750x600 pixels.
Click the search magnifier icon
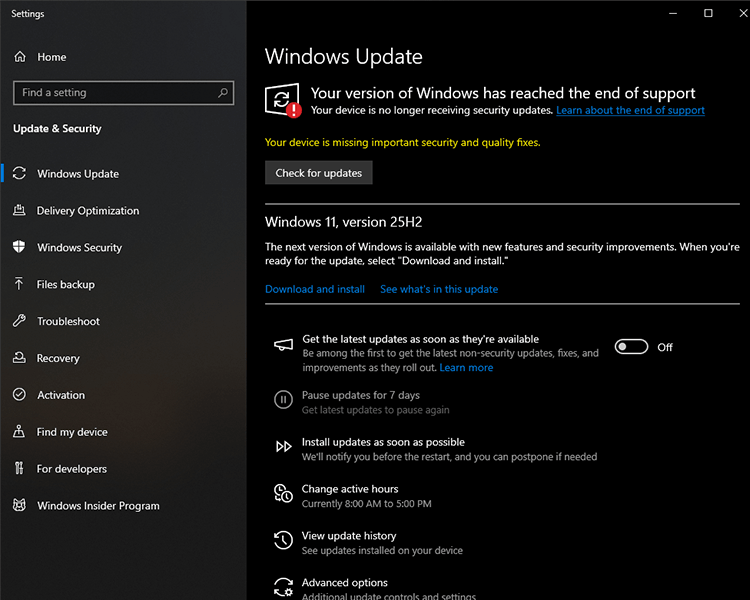click(x=223, y=92)
